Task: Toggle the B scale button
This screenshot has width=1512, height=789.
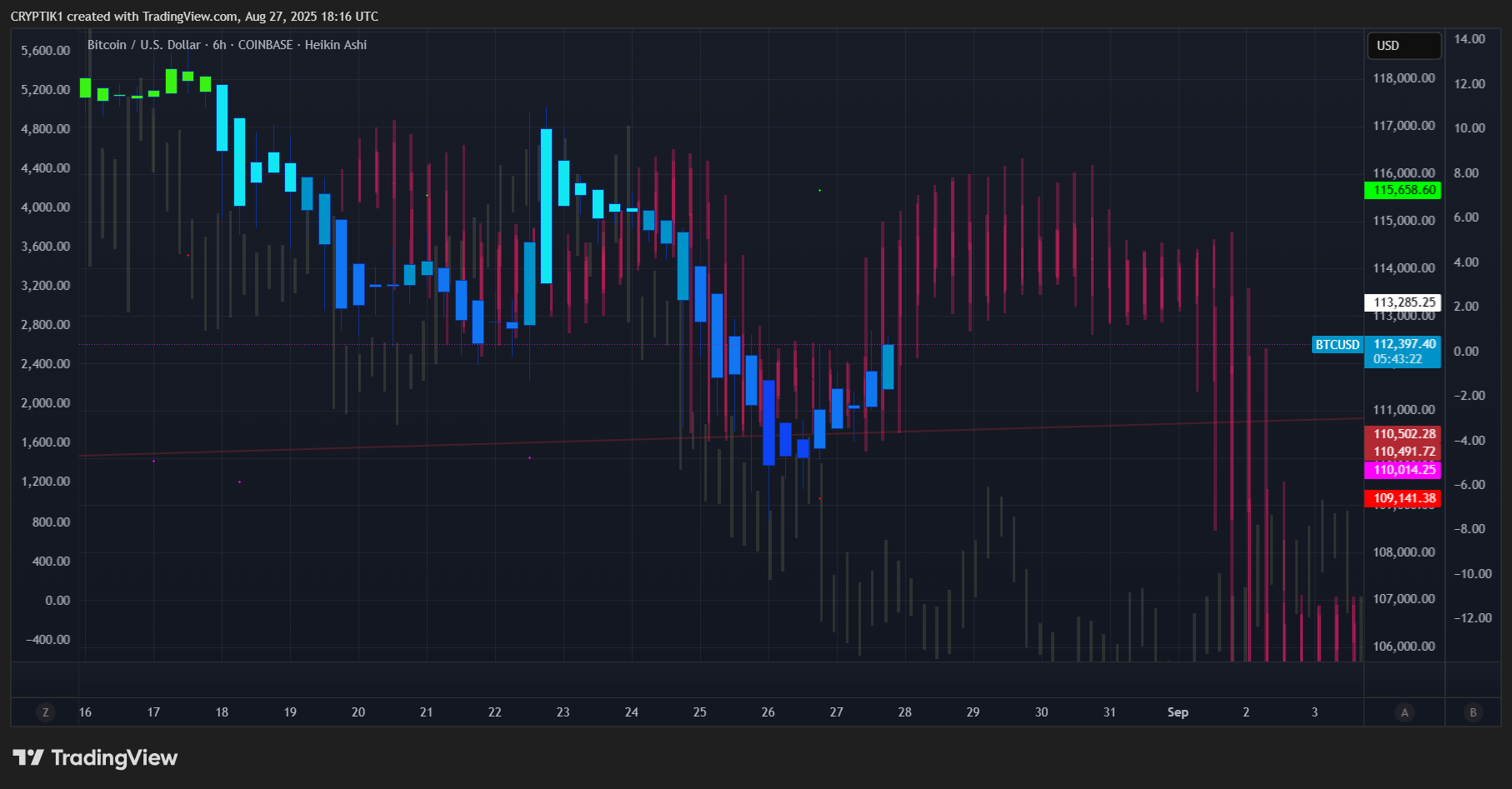Action: pos(1473,712)
